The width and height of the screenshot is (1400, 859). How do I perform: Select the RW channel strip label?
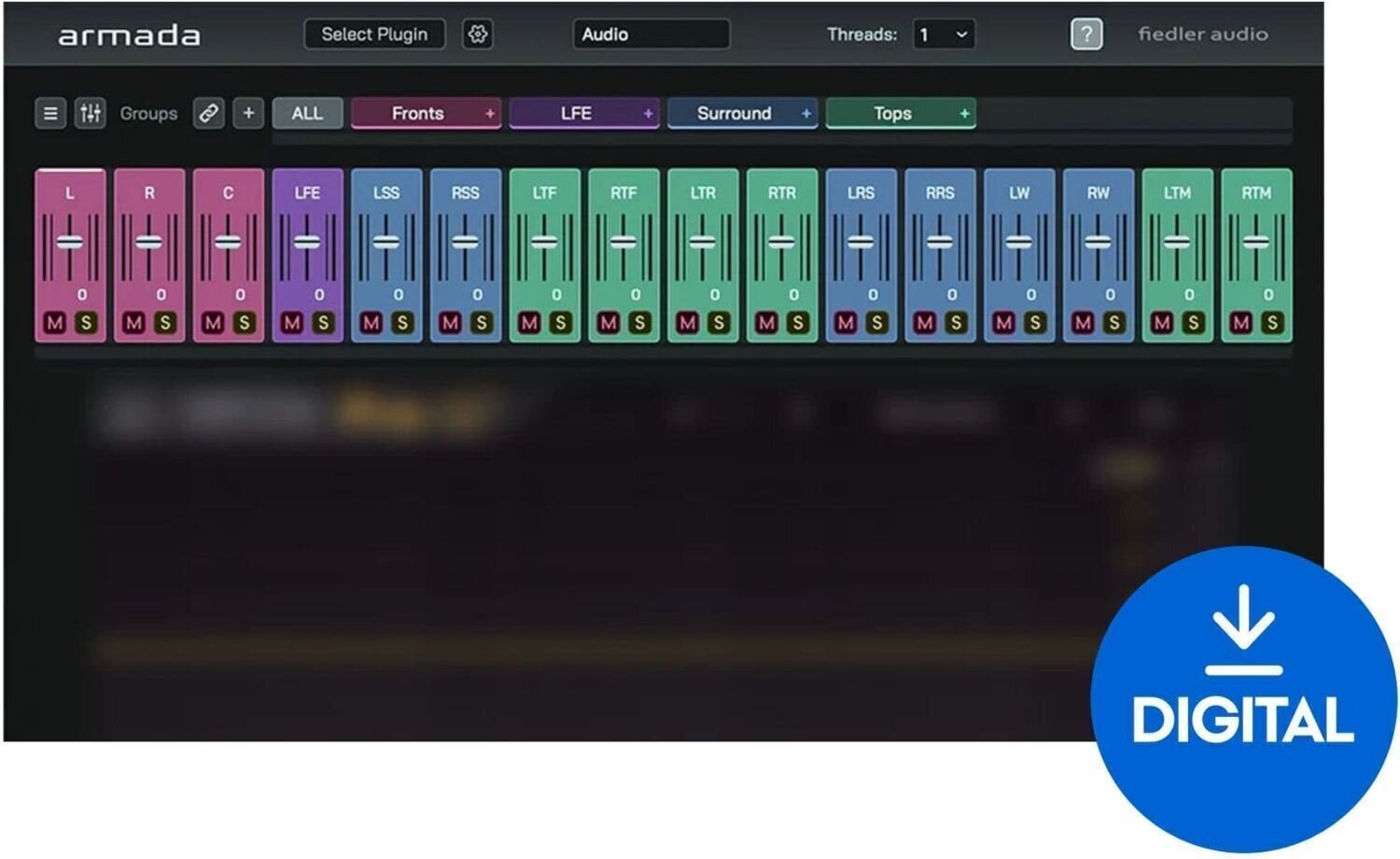pos(1098,193)
